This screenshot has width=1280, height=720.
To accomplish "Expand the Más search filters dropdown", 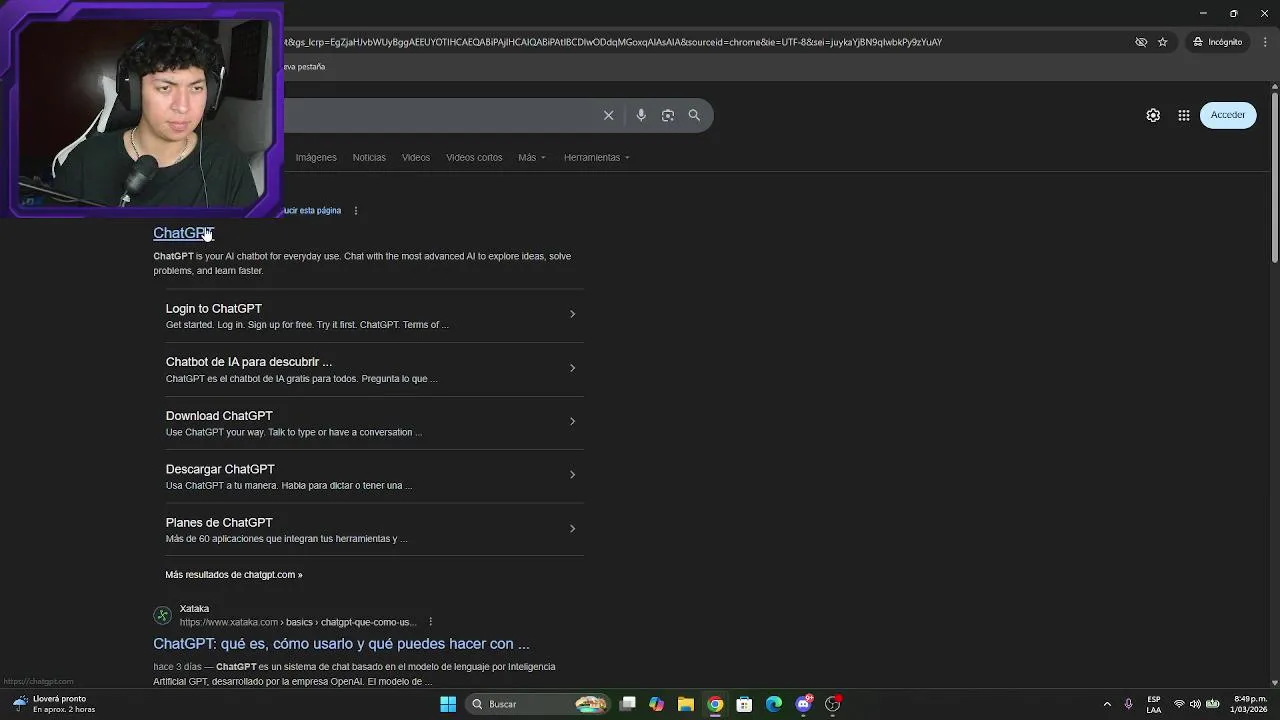I will click(x=532, y=157).
